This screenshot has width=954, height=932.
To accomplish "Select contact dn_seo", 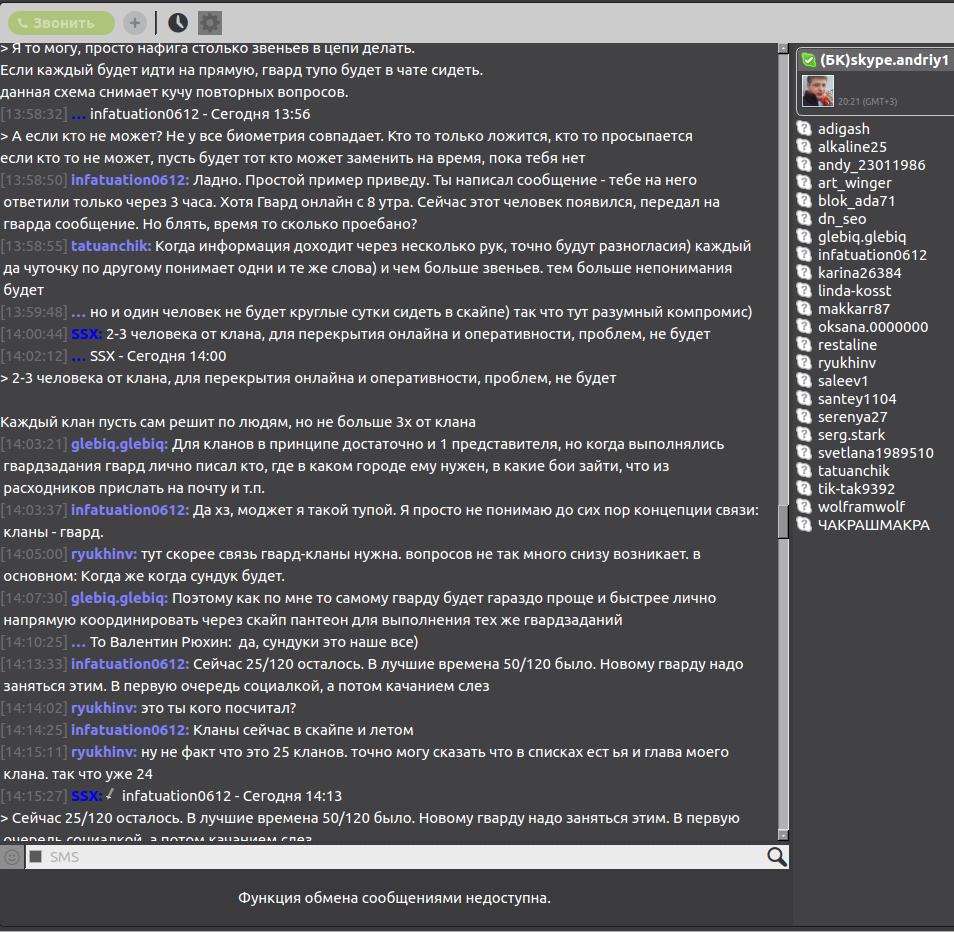I will pos(841,219).
